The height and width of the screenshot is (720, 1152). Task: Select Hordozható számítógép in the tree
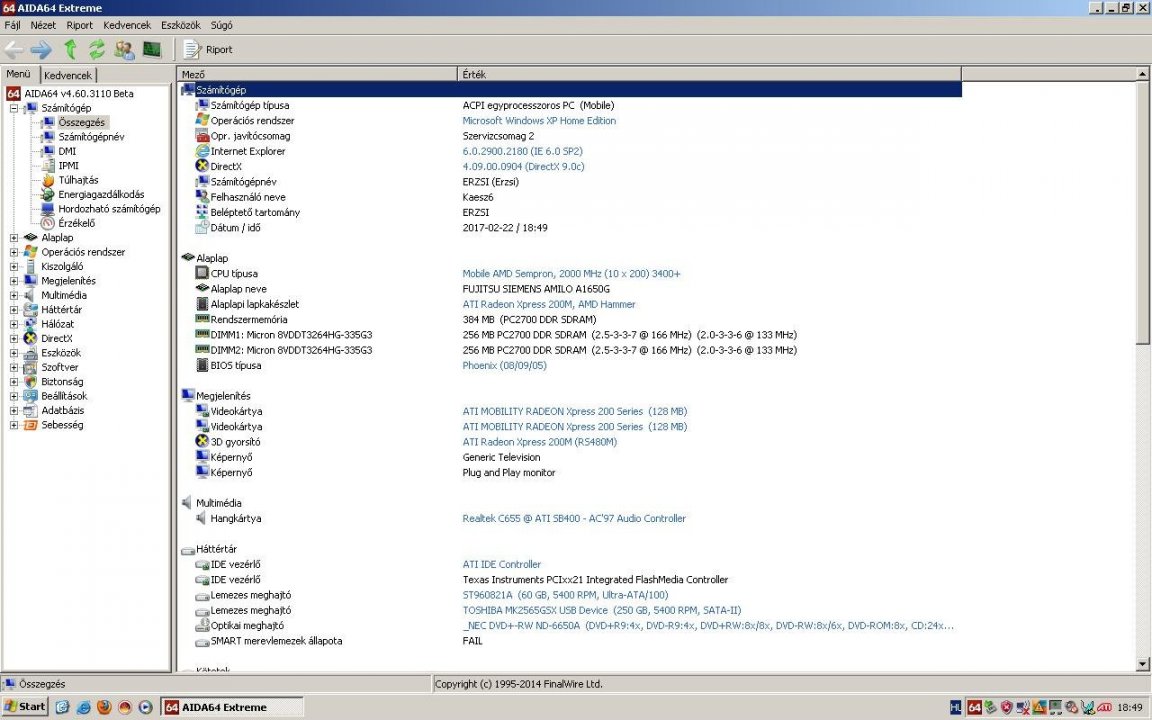(109, 209)
